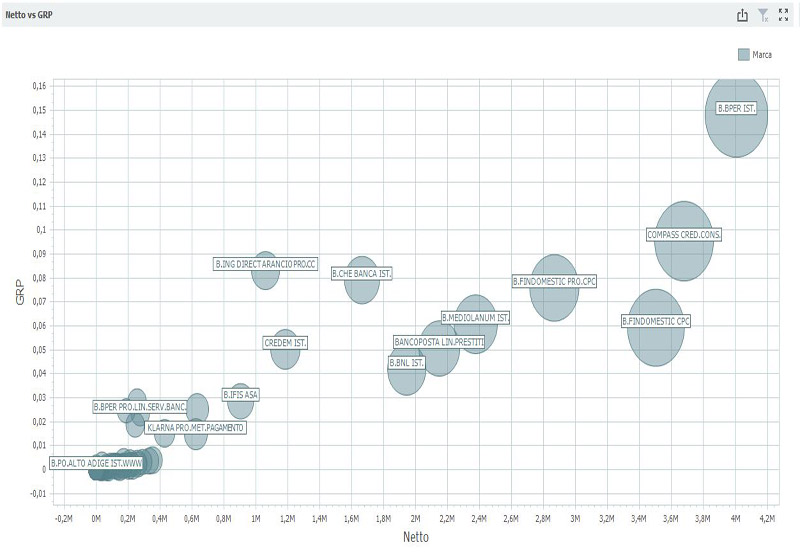The height and width of the screenshot is (554, 800).
Task: Click the B.PO.ALTO ADIGE IST.WWW label
Action: coord(96,463)
